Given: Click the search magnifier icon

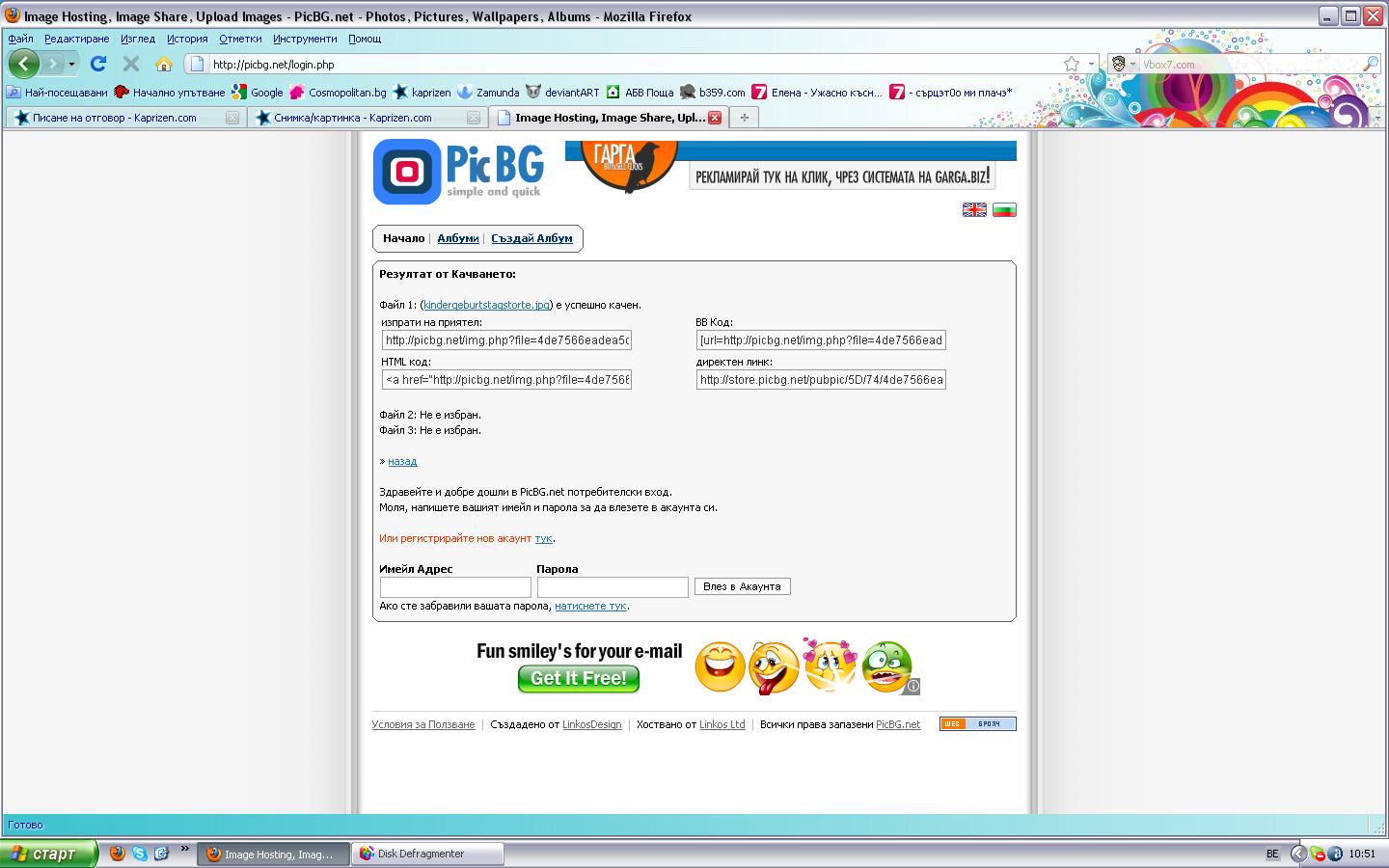Looking at the screenshot, I should pos(1371,64).
